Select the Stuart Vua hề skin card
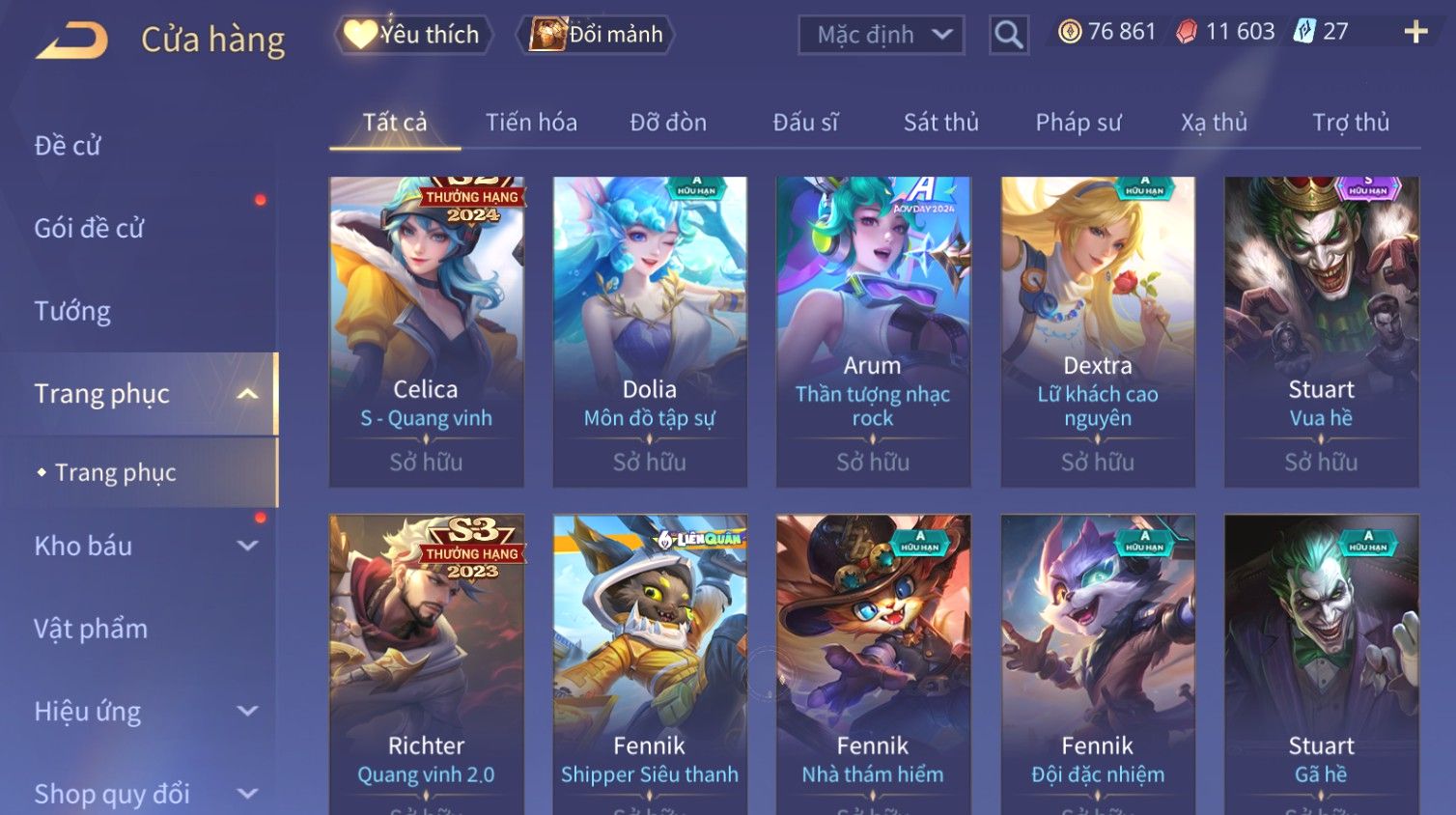The image size is (1456, 815). point(1322,331)
